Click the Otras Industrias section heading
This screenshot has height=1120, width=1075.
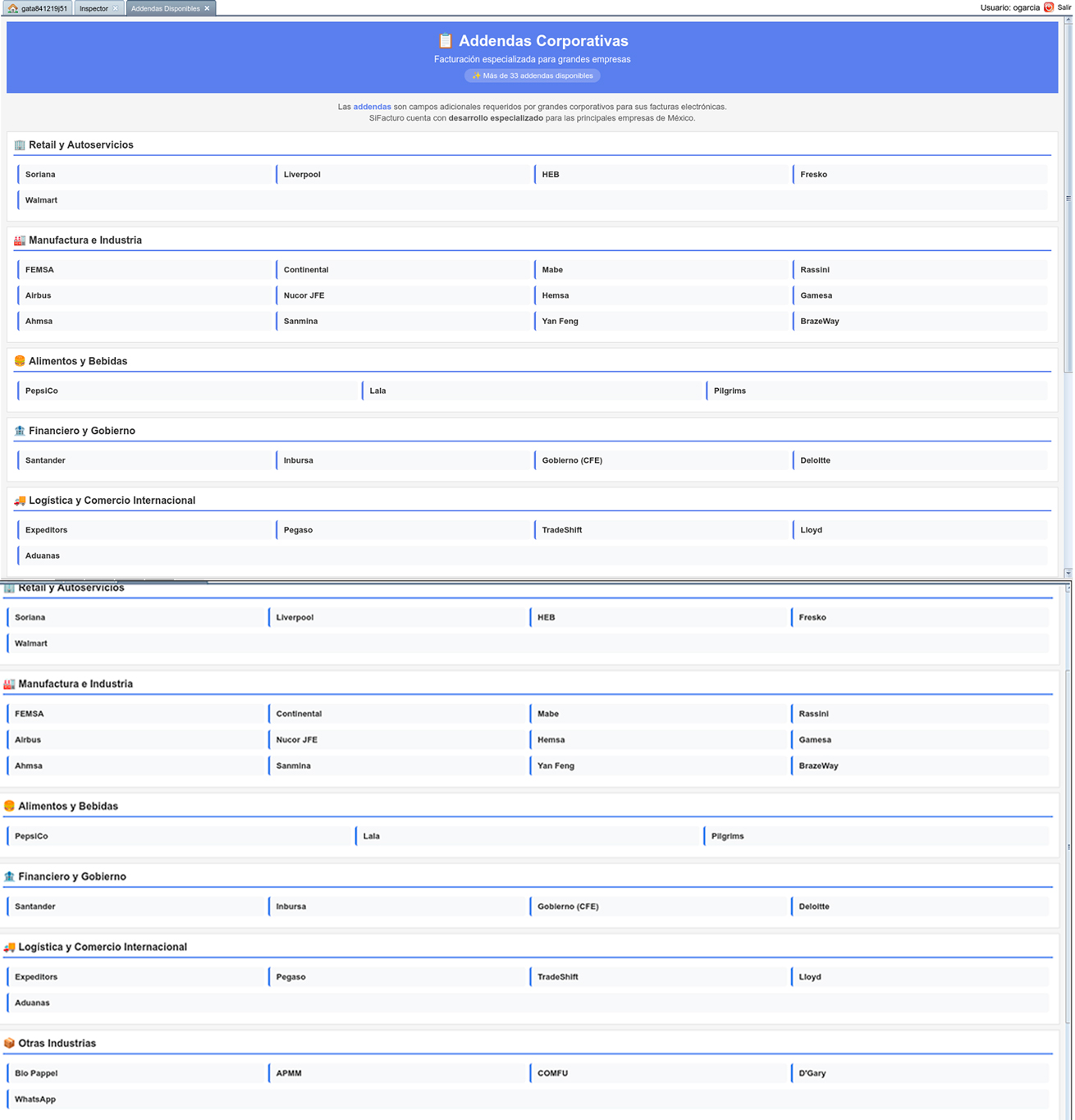click(x=57, y=1043)
